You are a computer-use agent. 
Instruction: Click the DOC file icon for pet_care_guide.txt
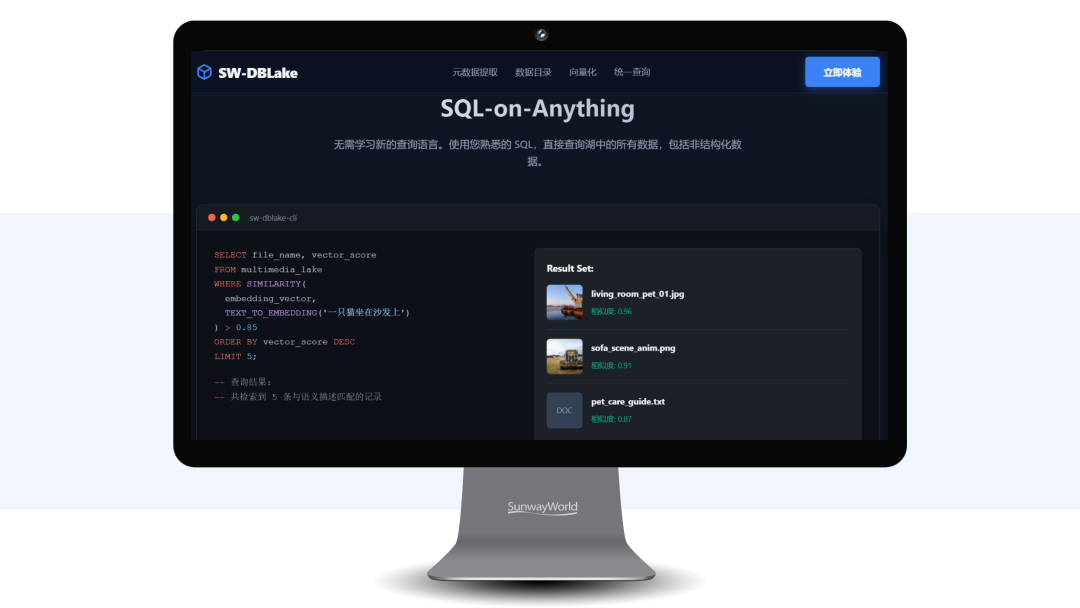tap(564, 410)
